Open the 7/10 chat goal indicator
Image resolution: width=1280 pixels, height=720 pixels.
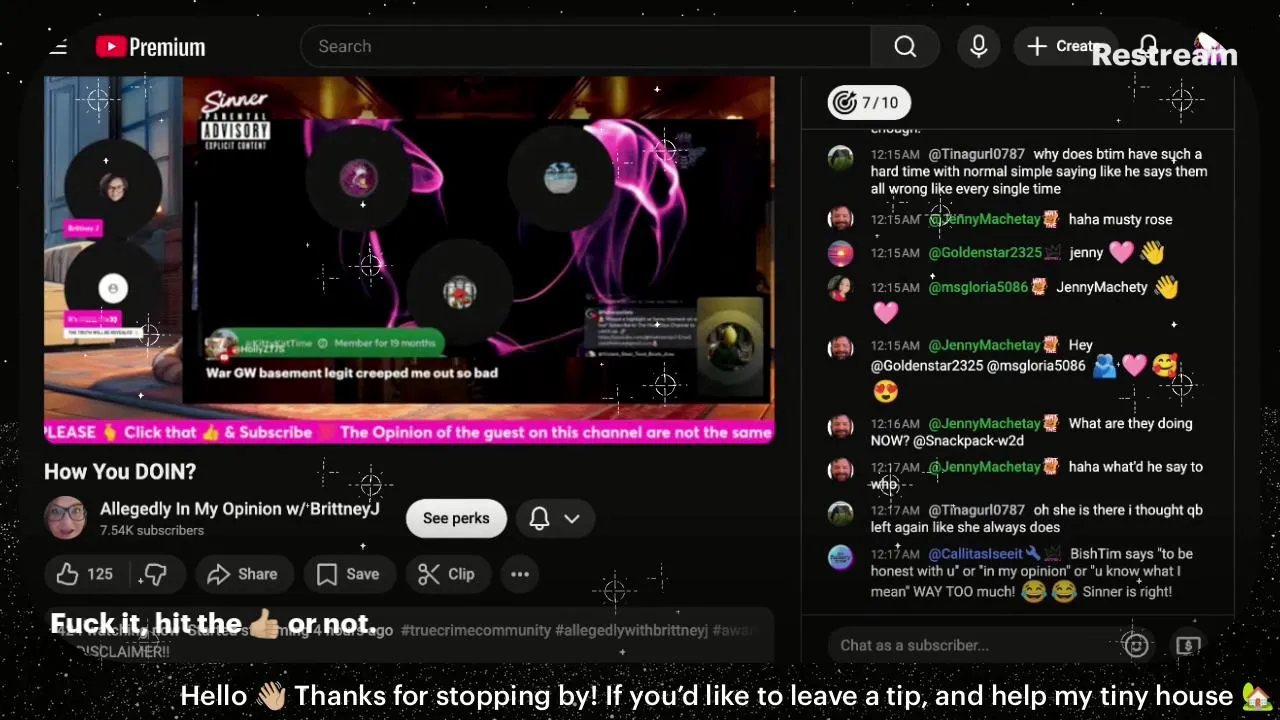point(869,102)
